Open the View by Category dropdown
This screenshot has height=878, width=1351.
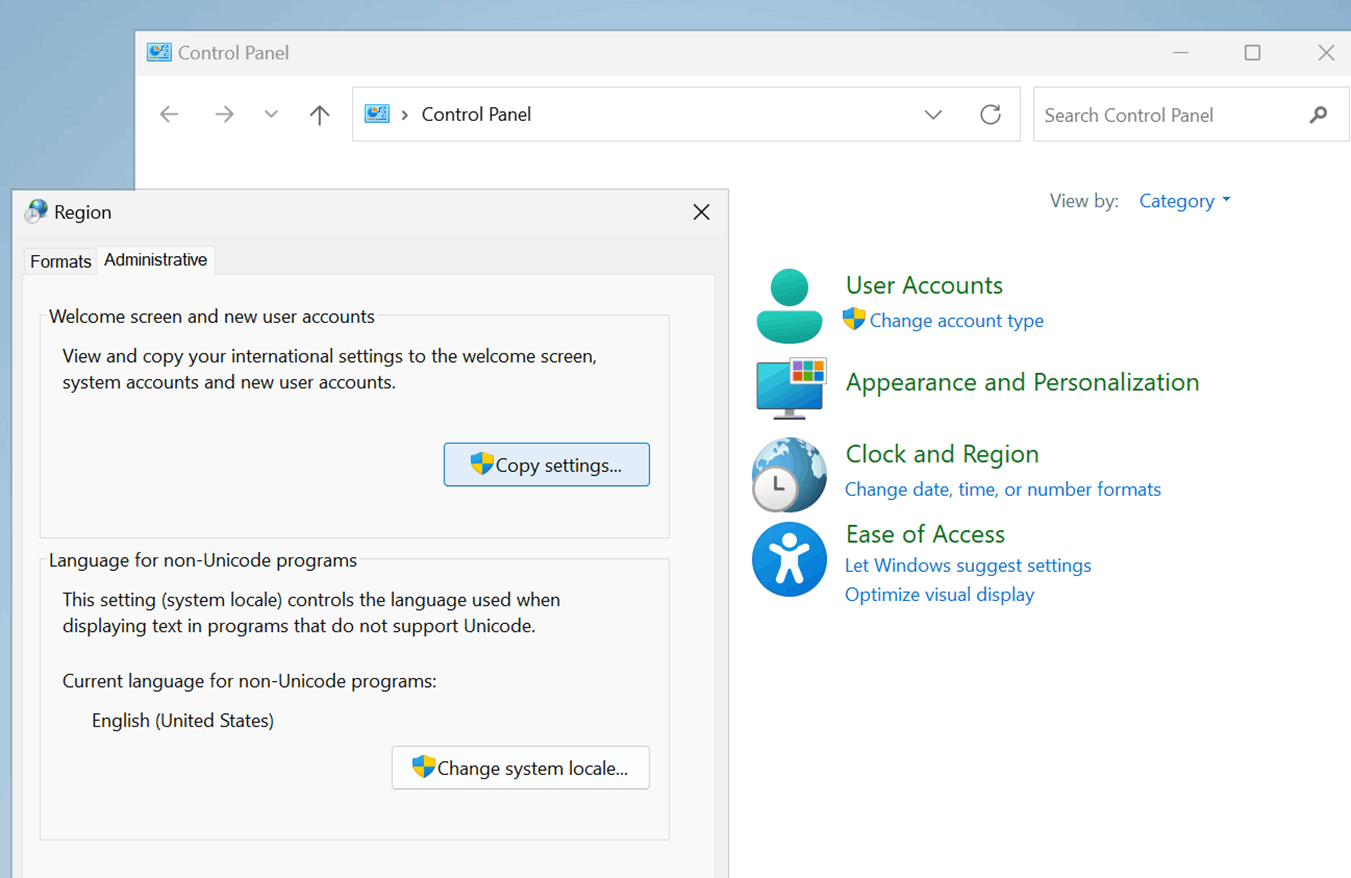pyautogui.click(x=1184, y=201)
